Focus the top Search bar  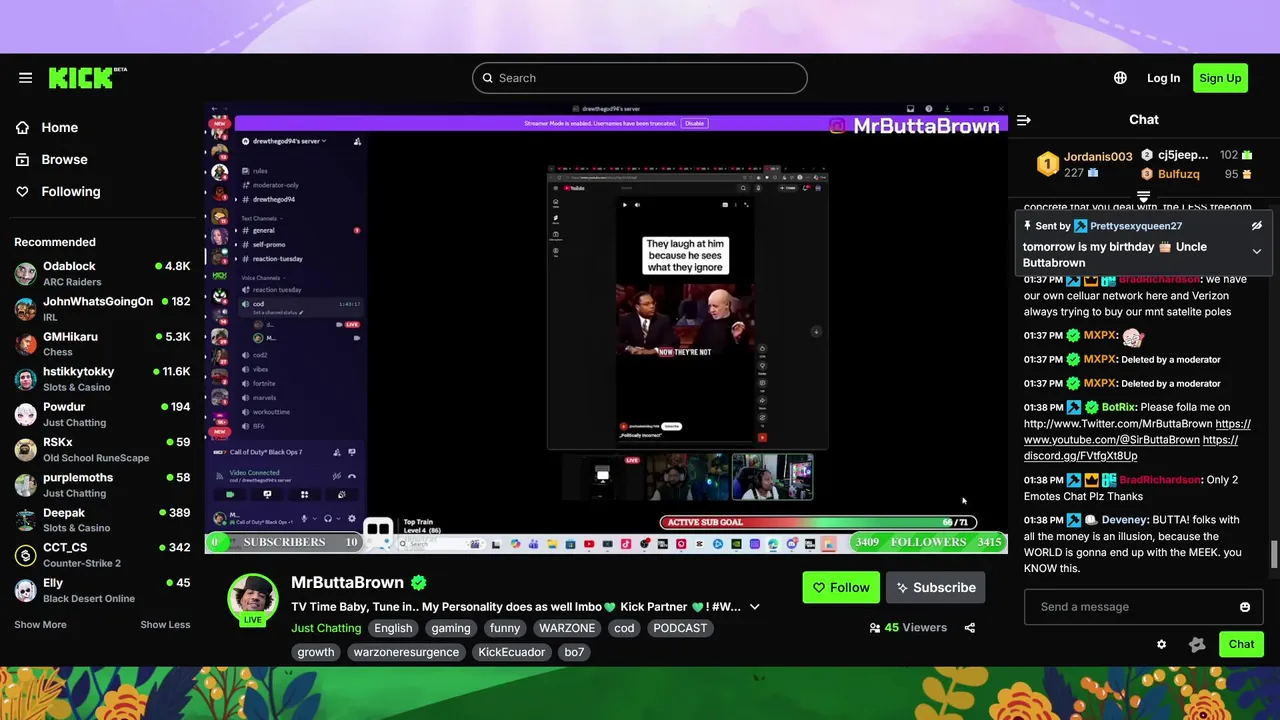point(640,78)
